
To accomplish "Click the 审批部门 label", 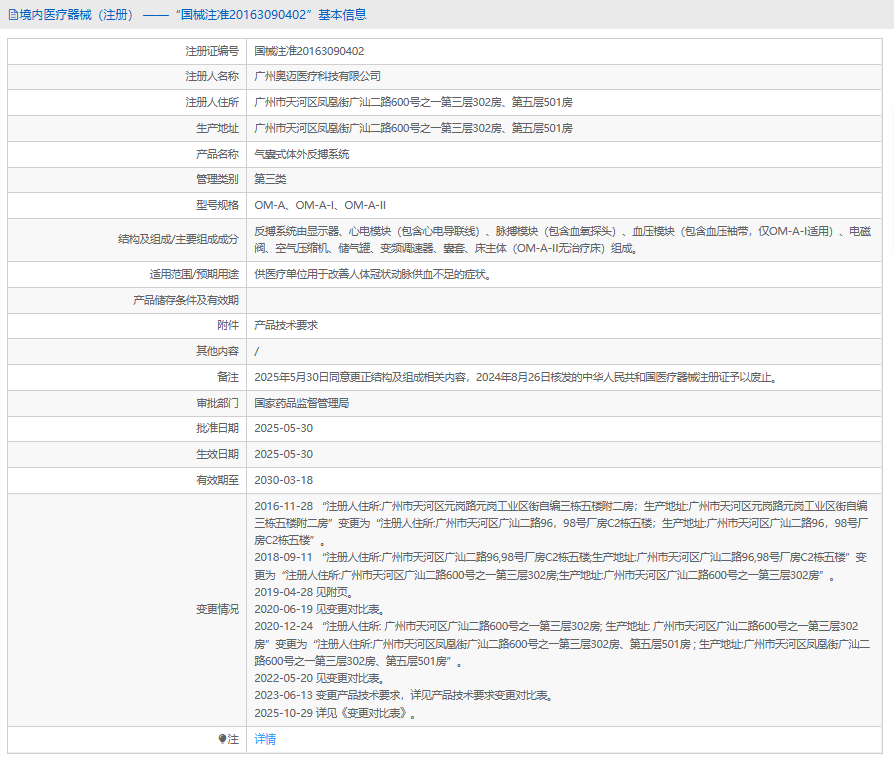I will pos(217,403).
